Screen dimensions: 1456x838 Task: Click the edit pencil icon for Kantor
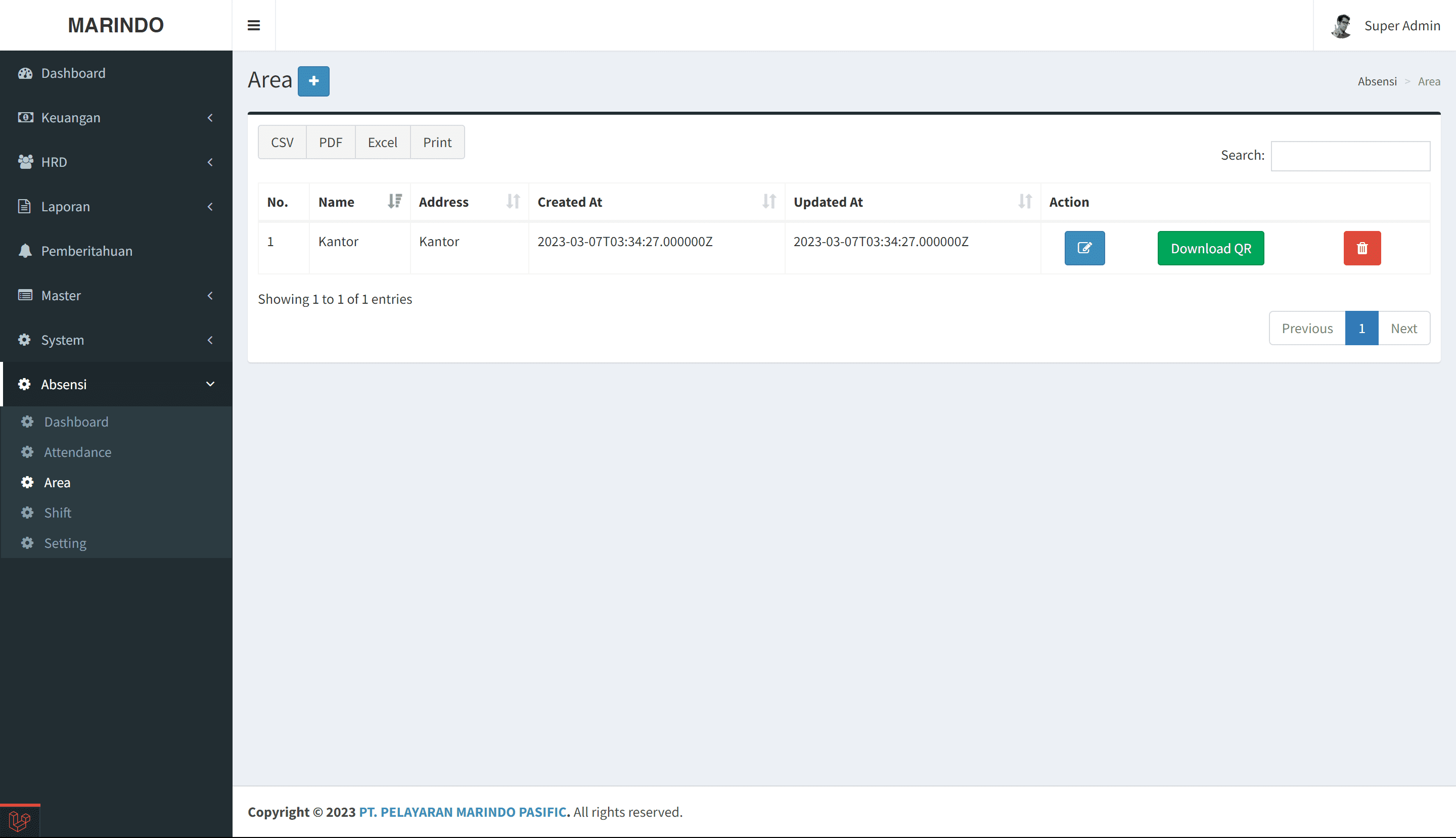pos(1084,248)
